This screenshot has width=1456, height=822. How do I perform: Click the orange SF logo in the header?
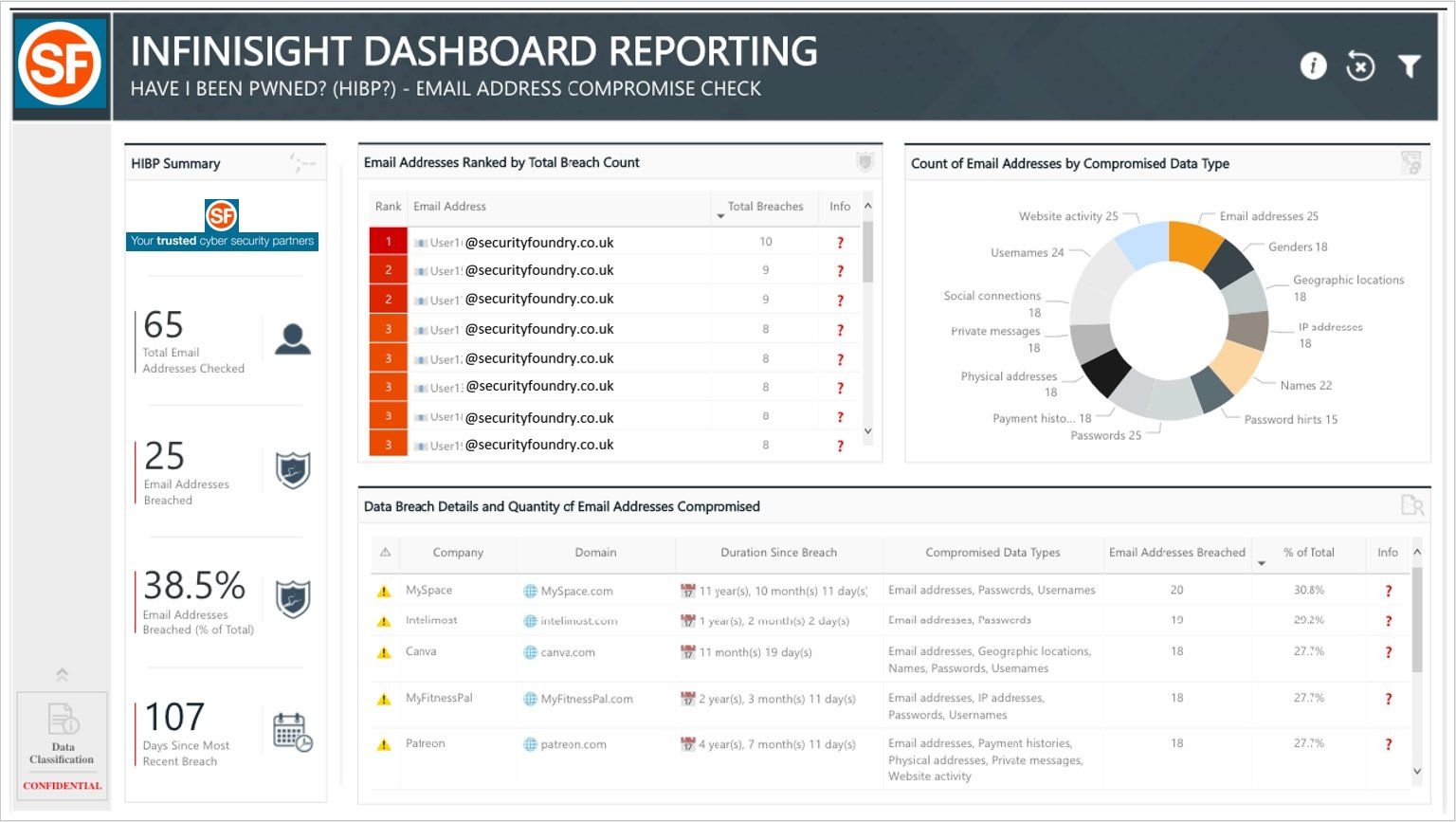[x=61, y=64]
